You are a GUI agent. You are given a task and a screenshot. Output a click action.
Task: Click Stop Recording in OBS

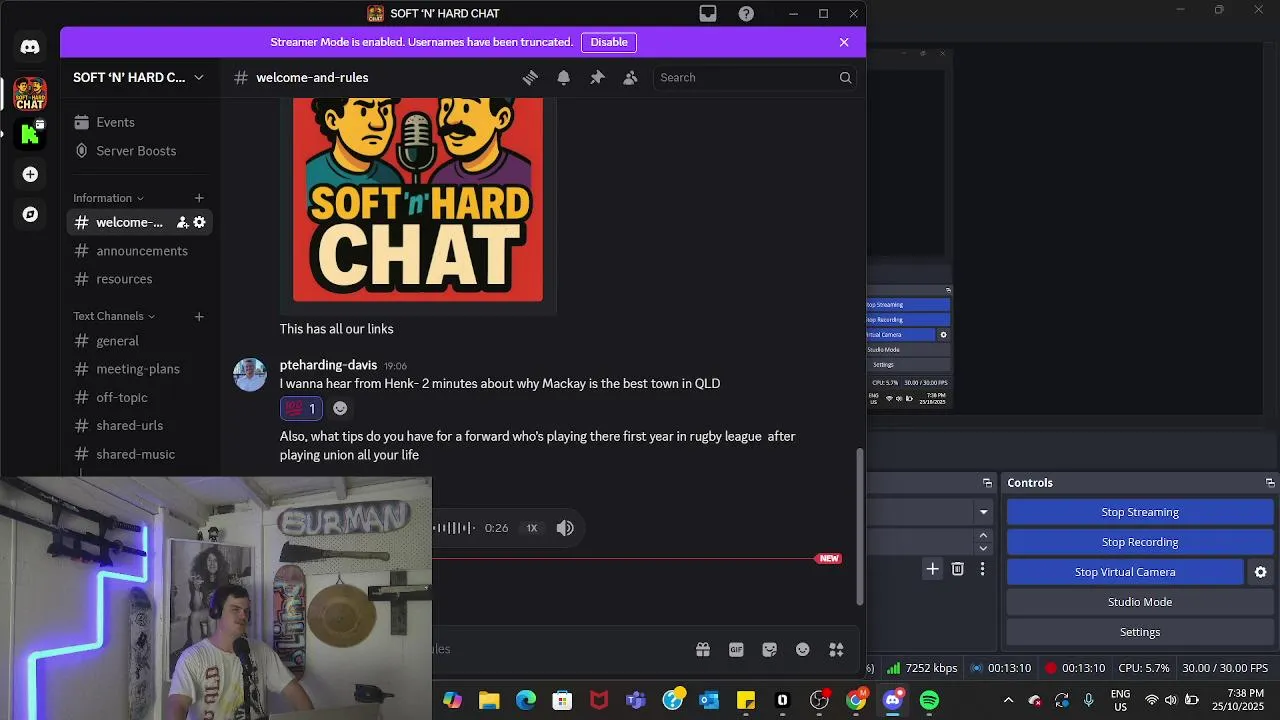(x=1140, y=542)
